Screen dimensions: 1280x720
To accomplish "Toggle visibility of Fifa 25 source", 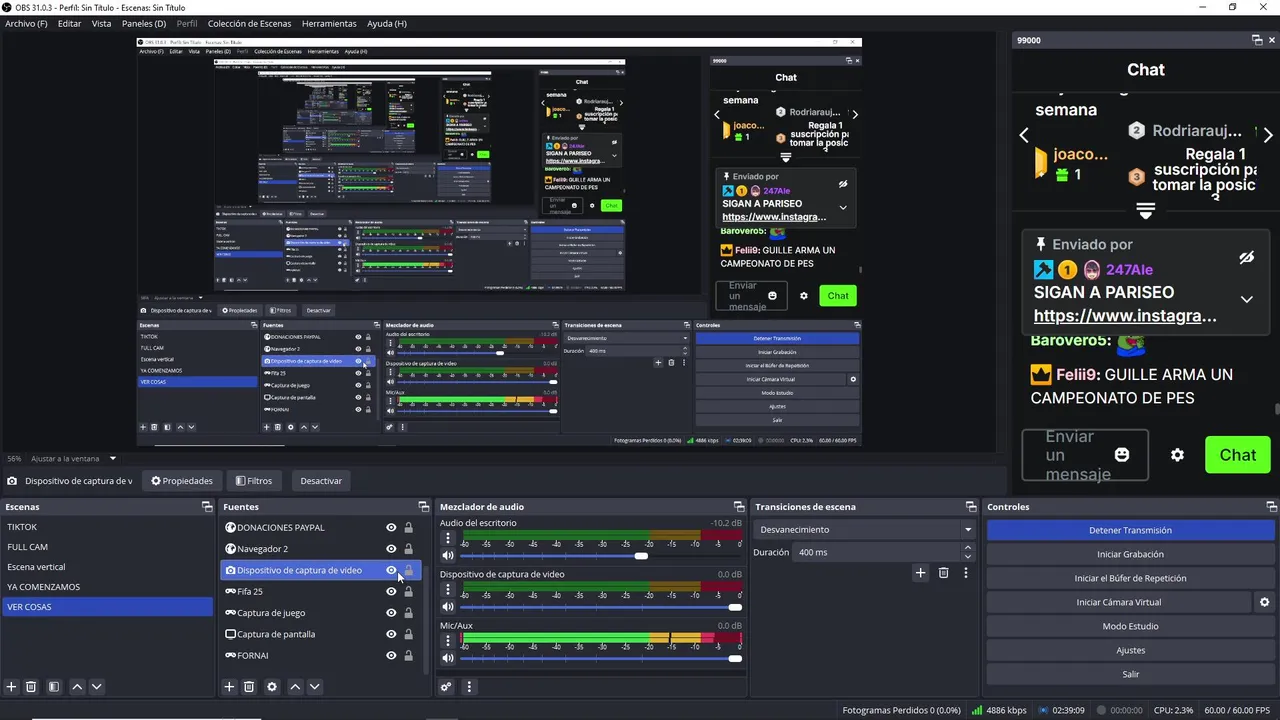I will click(x=391, y=592).
